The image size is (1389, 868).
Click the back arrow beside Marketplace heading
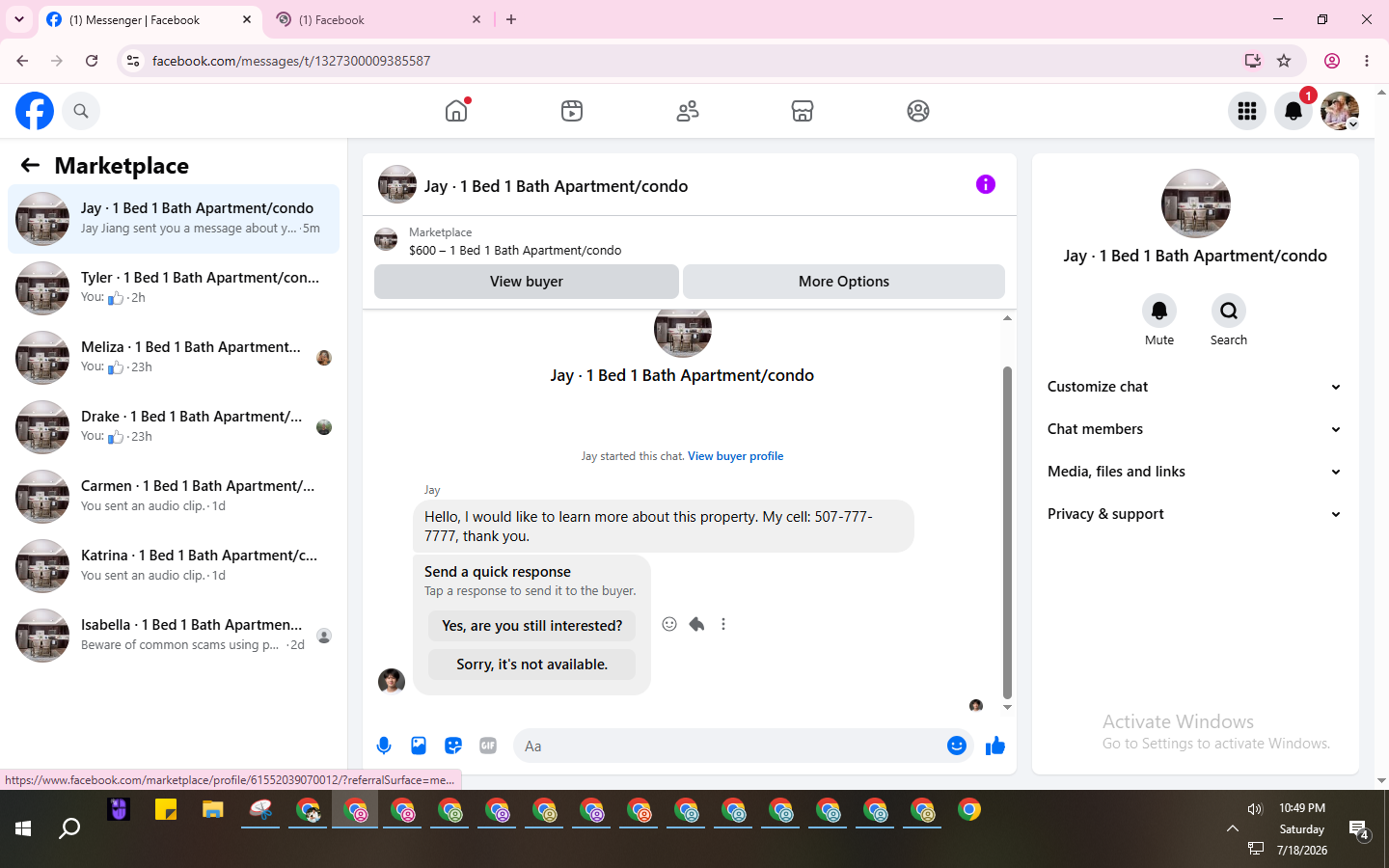tap(30, 166)
